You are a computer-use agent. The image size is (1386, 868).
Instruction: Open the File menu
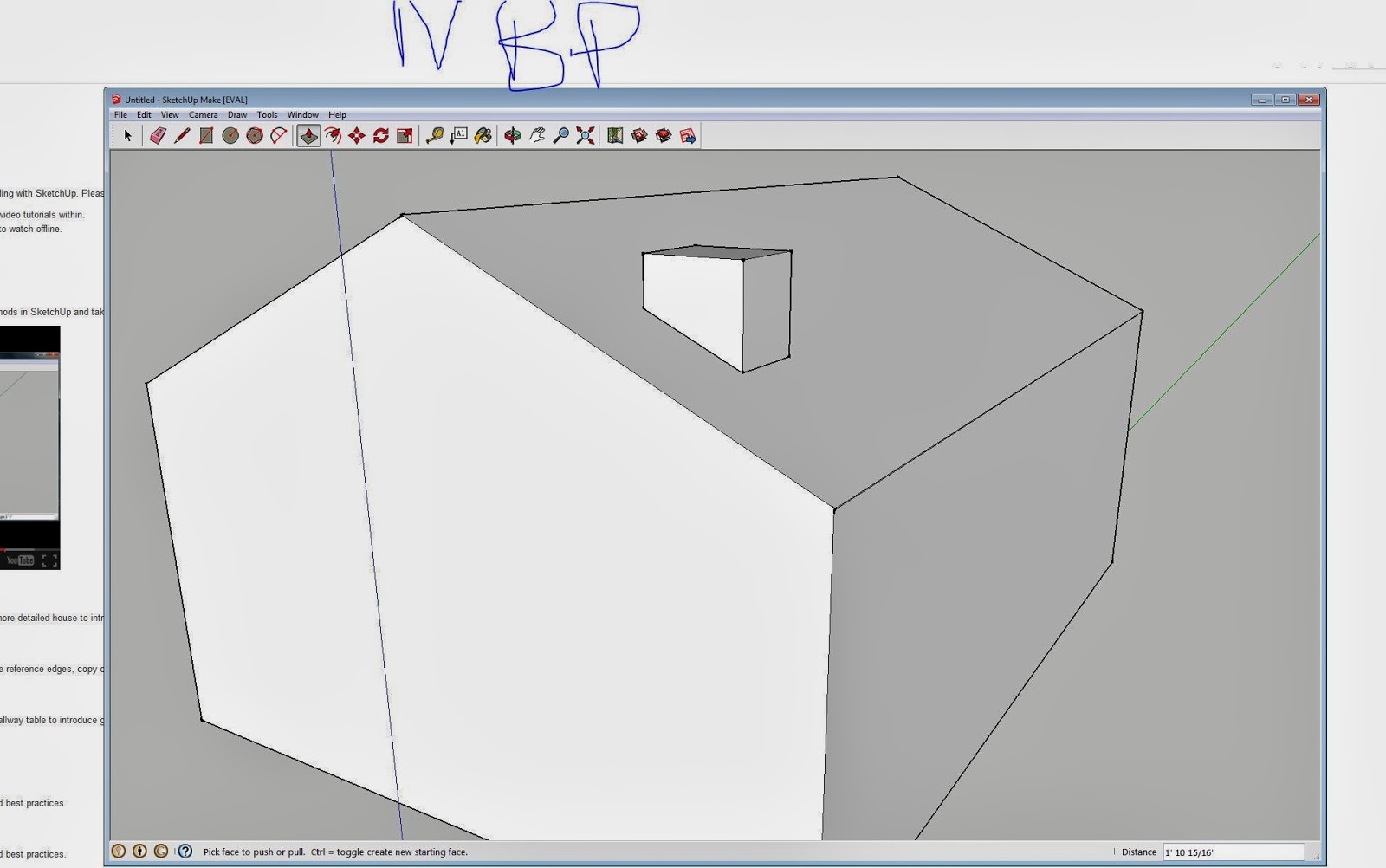point(120,115)
